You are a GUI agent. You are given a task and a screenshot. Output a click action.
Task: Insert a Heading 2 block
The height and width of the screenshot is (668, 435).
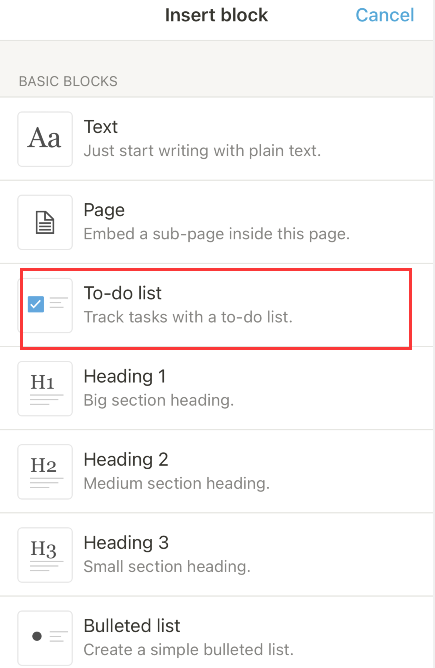tap(217, 472)
